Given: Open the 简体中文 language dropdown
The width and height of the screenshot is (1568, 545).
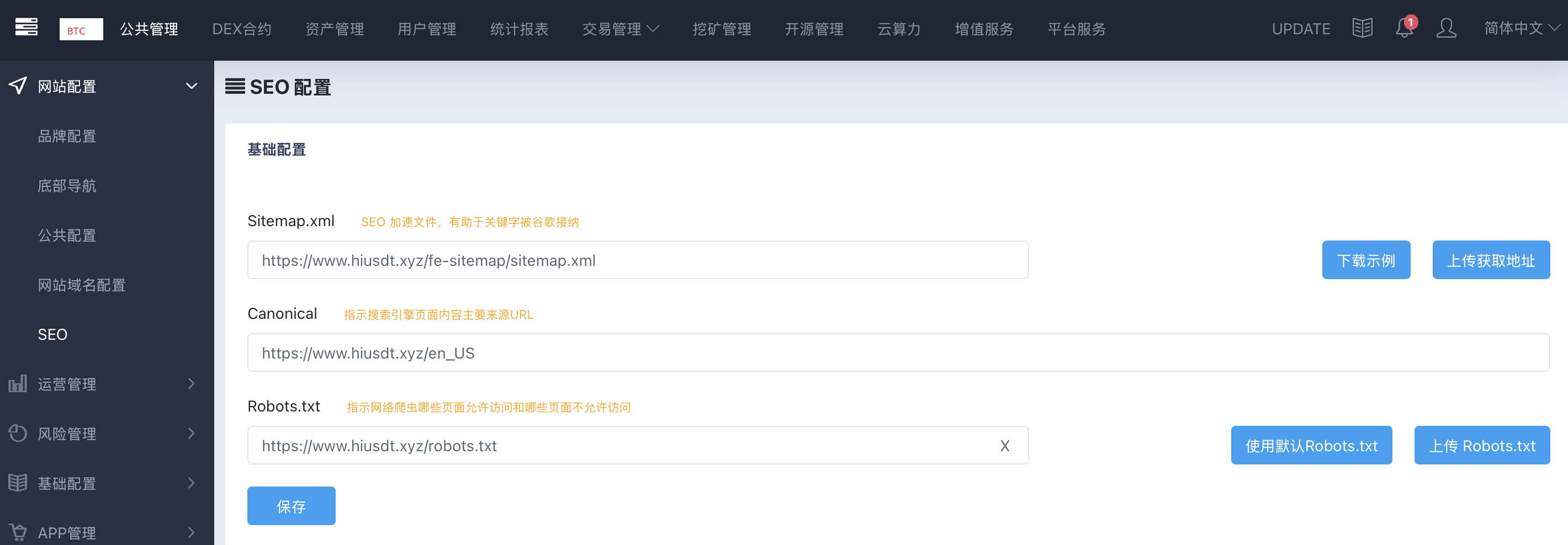Looking at the screenshot, I should 1522,28.
